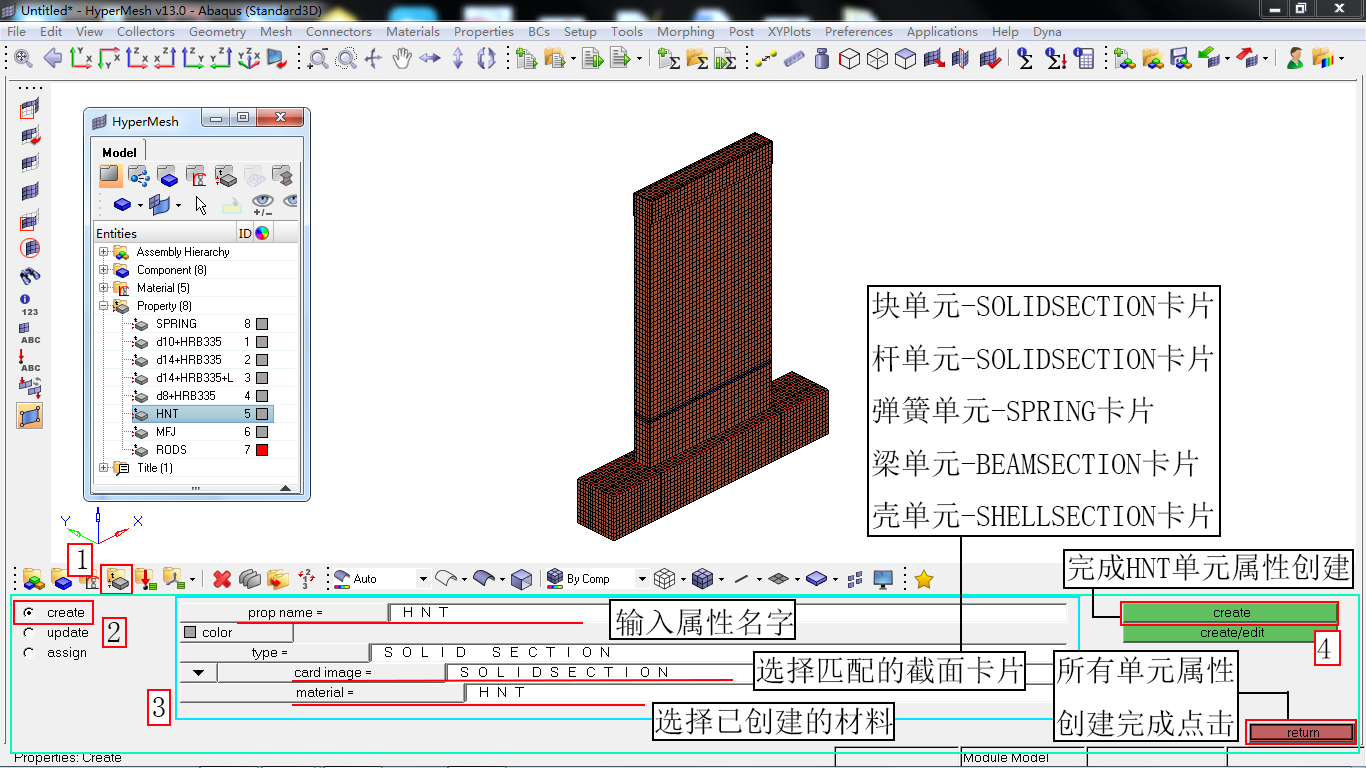Screen dimensions: 1366x768
Task: Open the card image arrow dropdown
Action: 198,672
